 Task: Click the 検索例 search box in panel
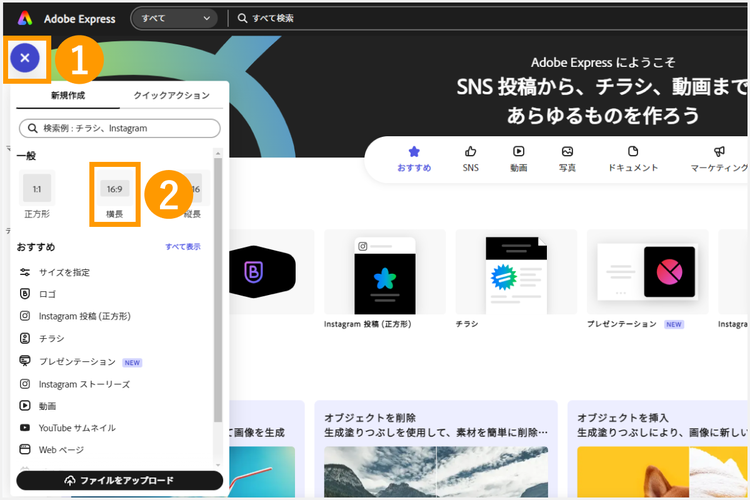point(120,128)
